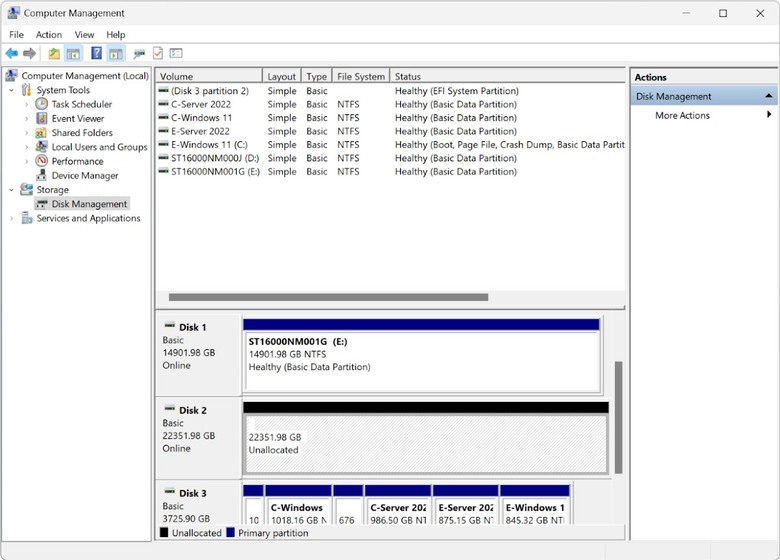This screenshot has height=560, width=780.
Task: Toggle the Show/Hide Action Pane icon
Action: pos(116,54)
